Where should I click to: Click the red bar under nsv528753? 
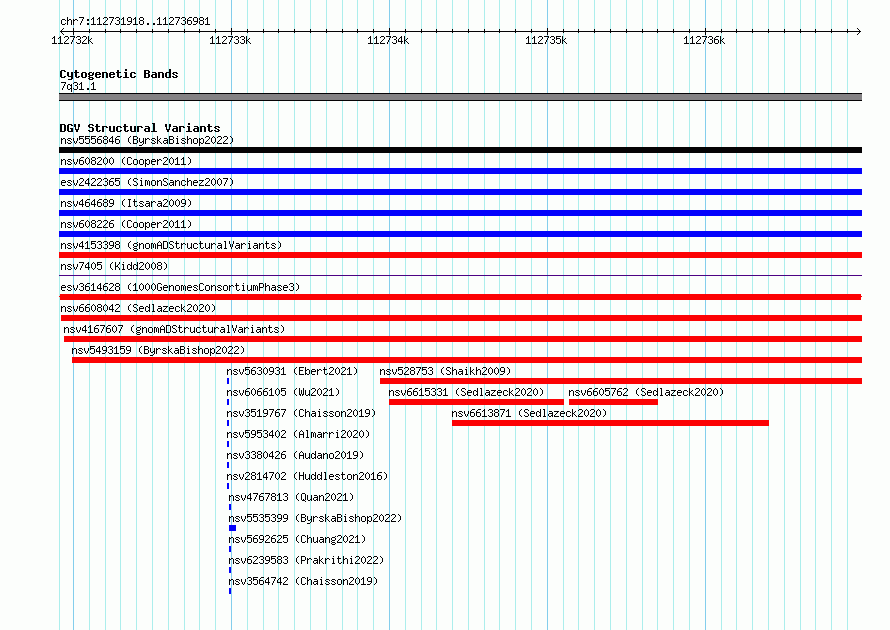[621, 381]
